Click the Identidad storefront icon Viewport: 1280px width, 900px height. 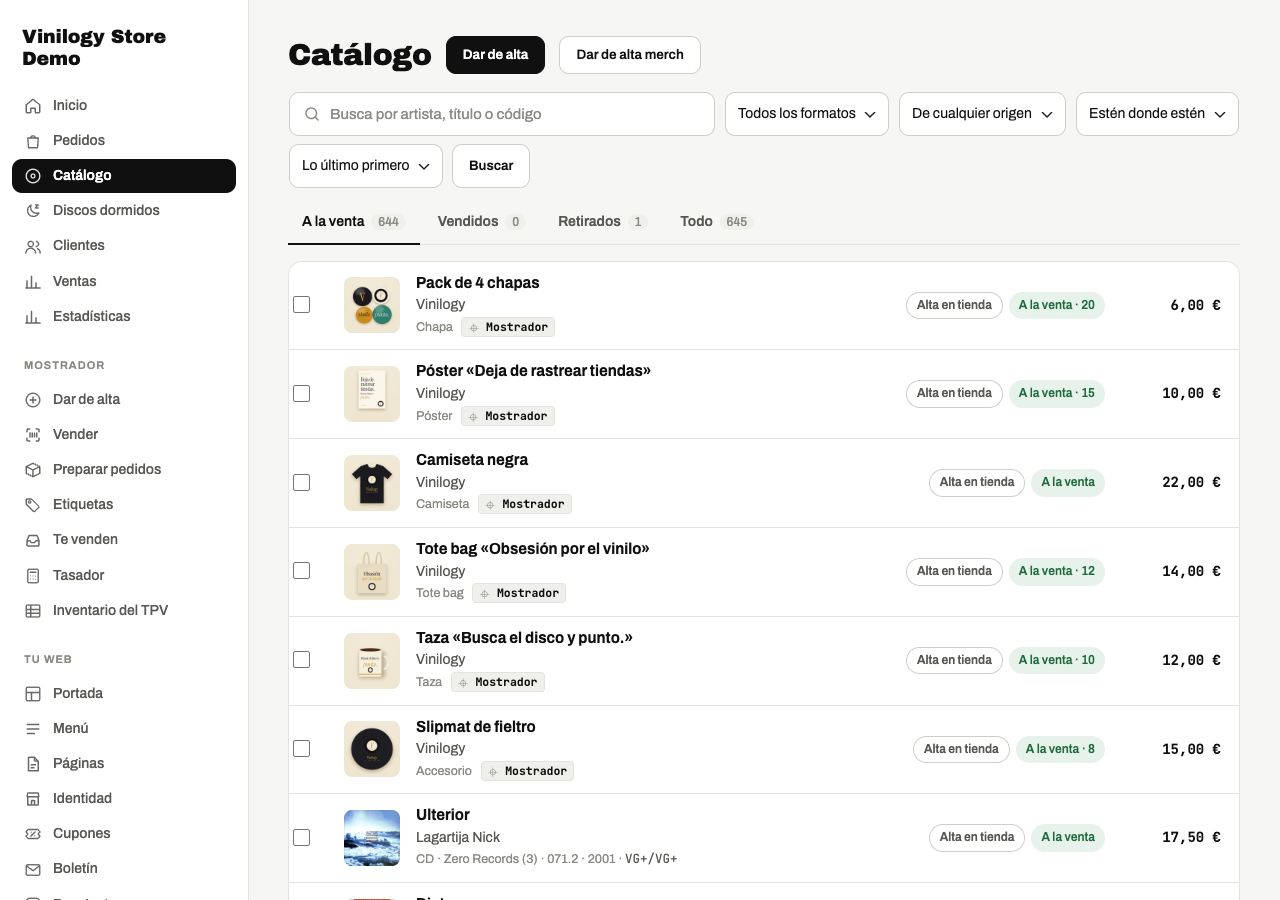click(33, 799)
